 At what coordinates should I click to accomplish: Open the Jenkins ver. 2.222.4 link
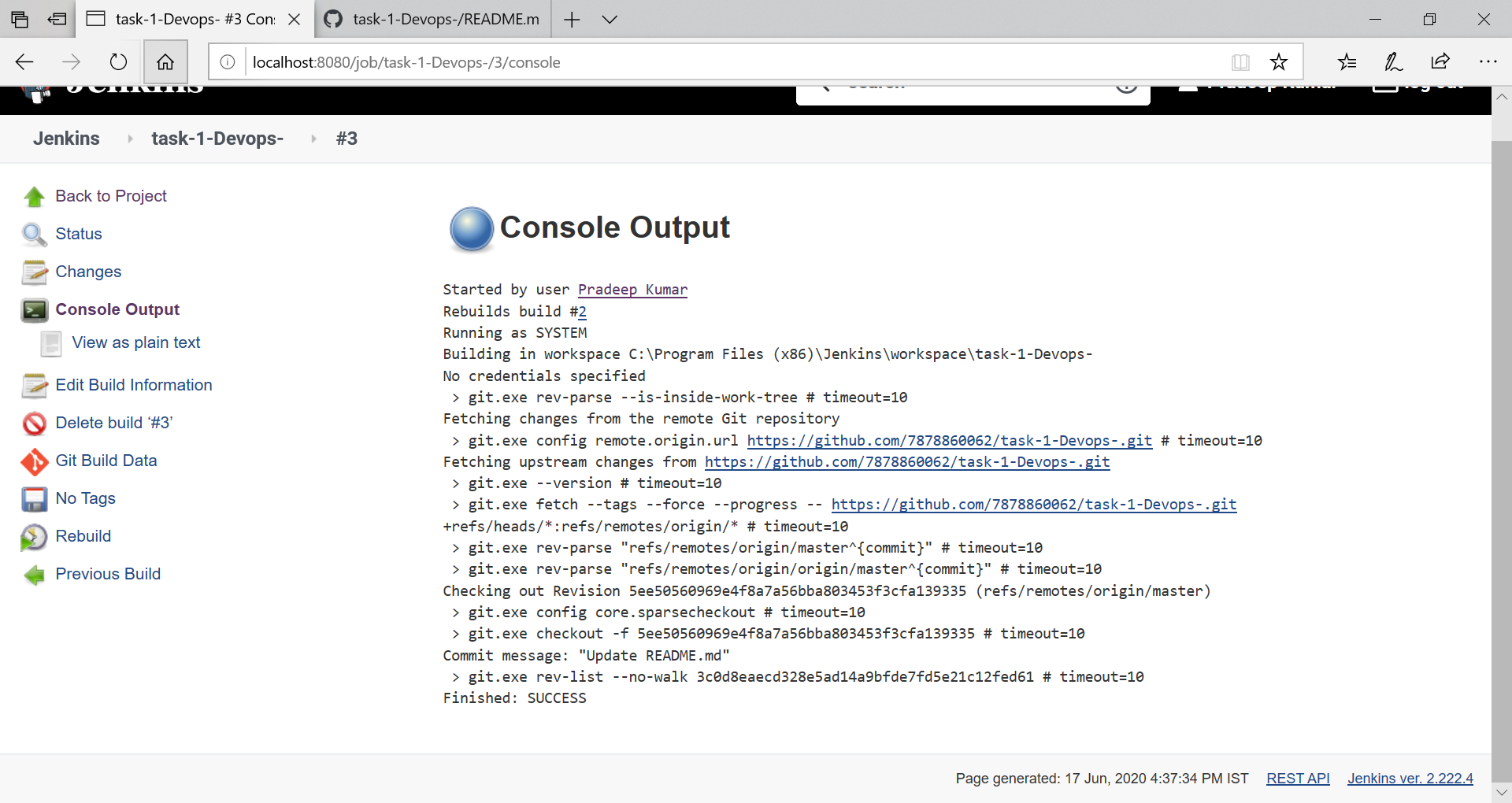[x=1410, y=779]
